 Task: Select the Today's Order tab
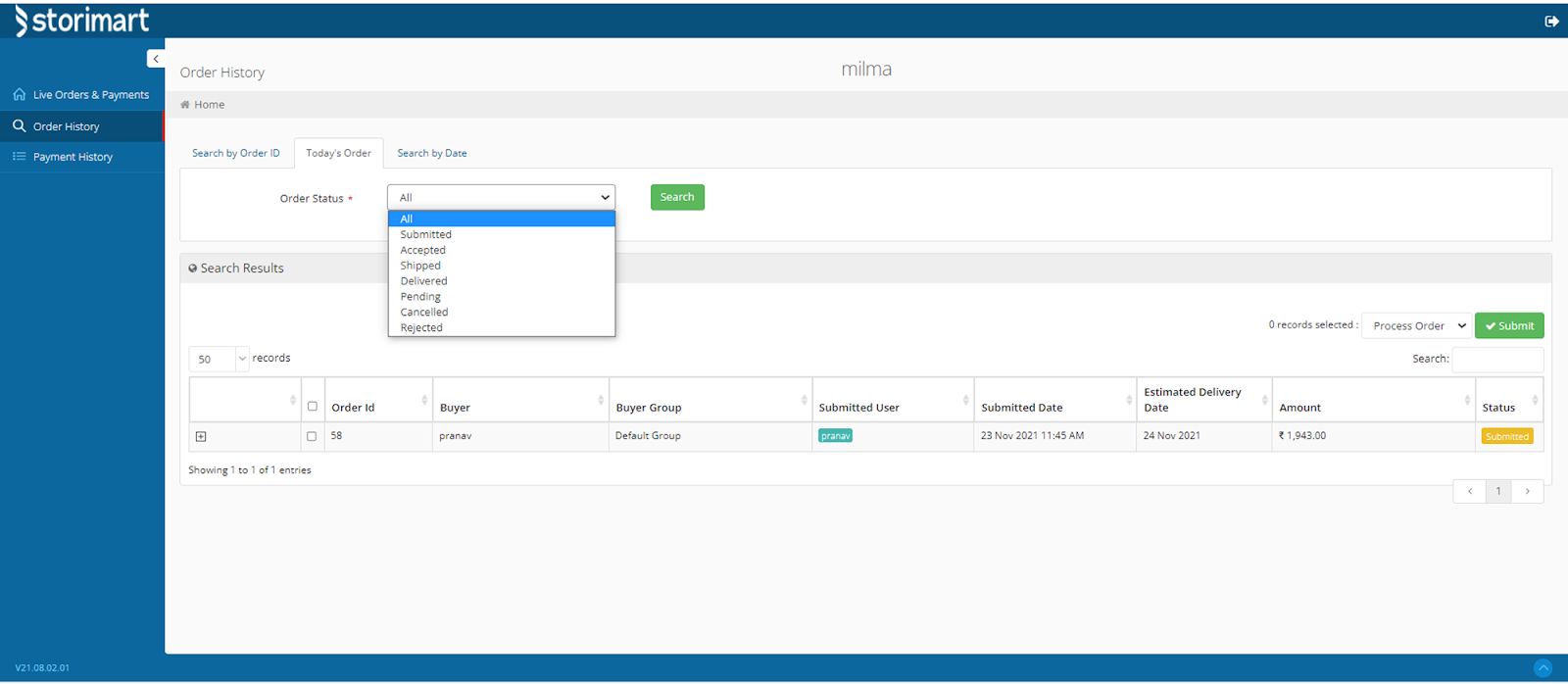[338, 153]
